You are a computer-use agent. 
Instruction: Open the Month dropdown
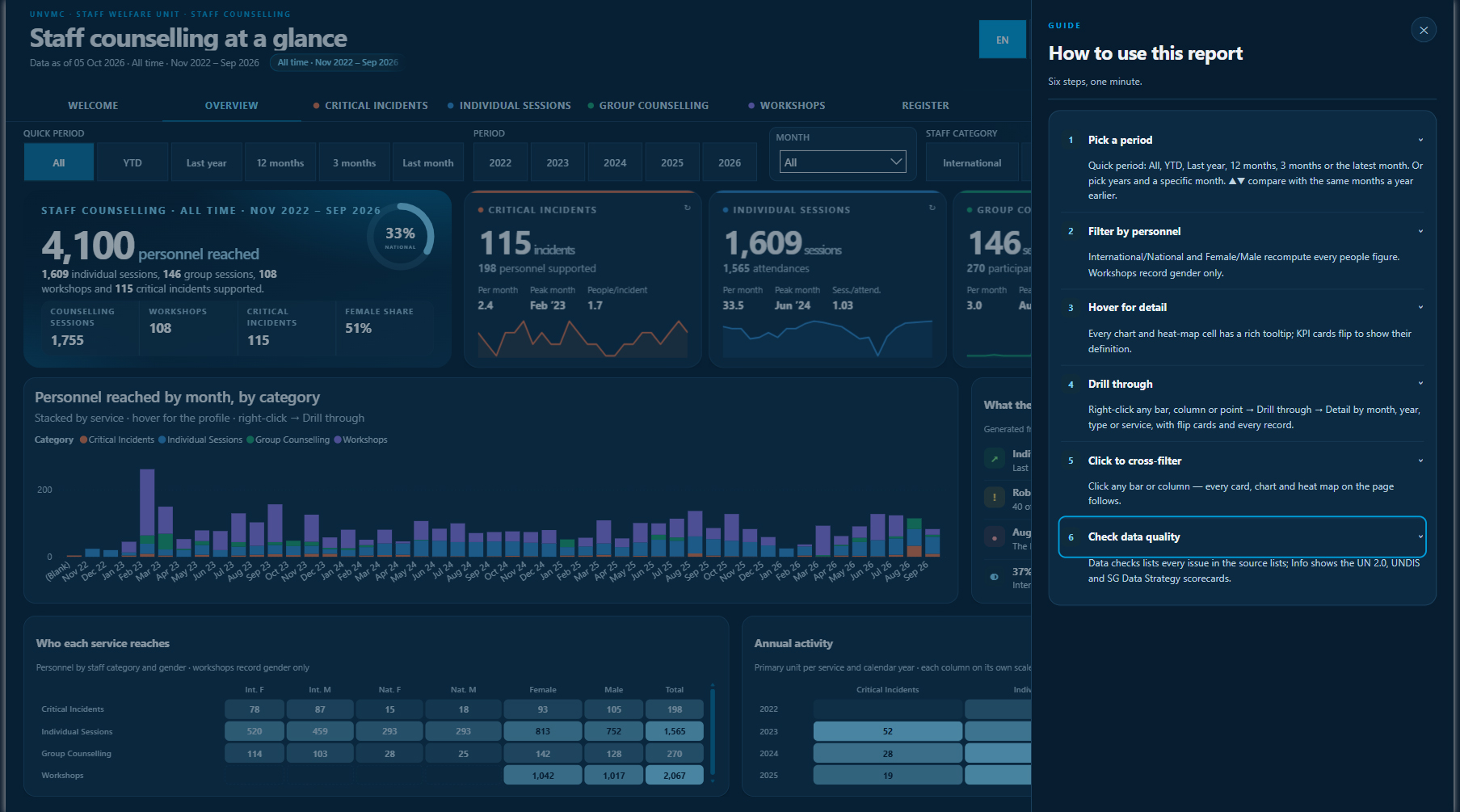[x=843, y=162]
